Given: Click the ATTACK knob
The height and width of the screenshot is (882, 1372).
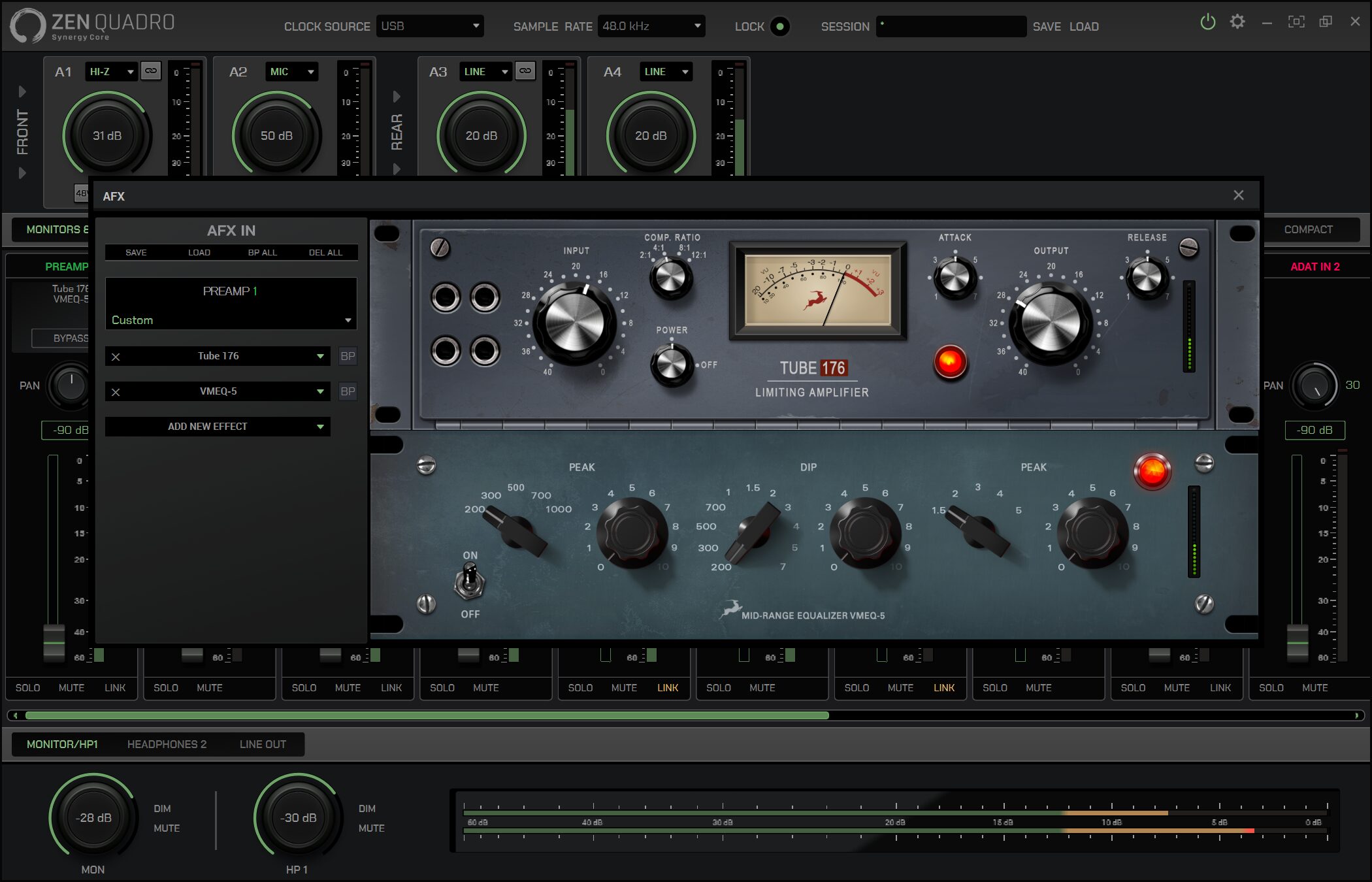Looking at the screenshot, I should click(955, 277).
